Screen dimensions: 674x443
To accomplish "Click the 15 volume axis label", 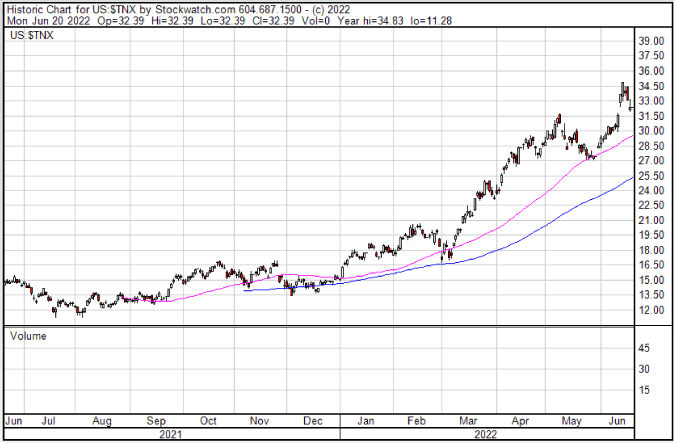I will point(645,390).
